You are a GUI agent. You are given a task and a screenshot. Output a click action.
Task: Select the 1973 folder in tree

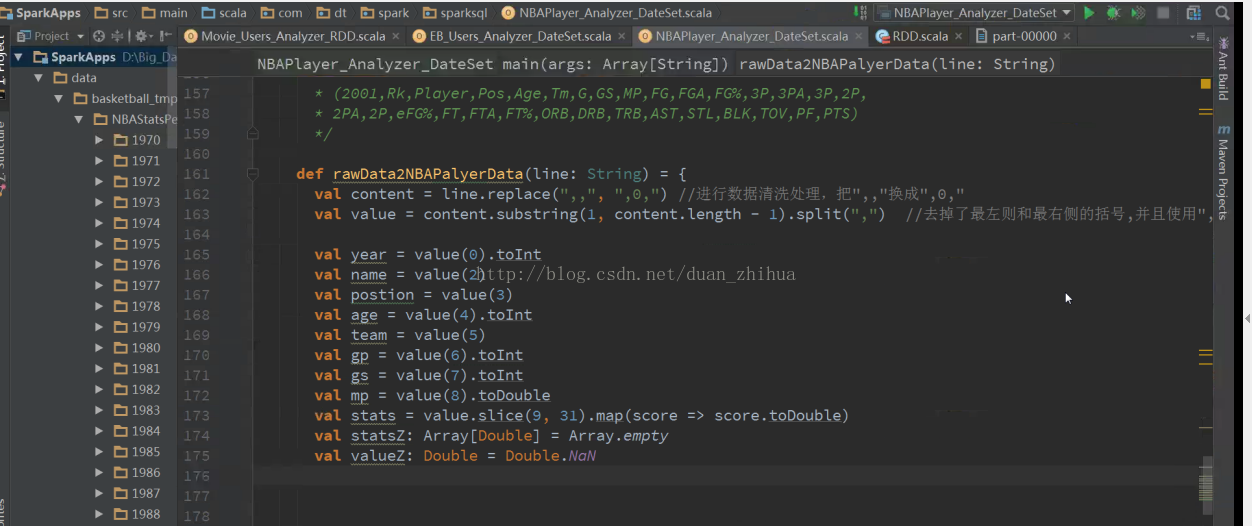137,202
